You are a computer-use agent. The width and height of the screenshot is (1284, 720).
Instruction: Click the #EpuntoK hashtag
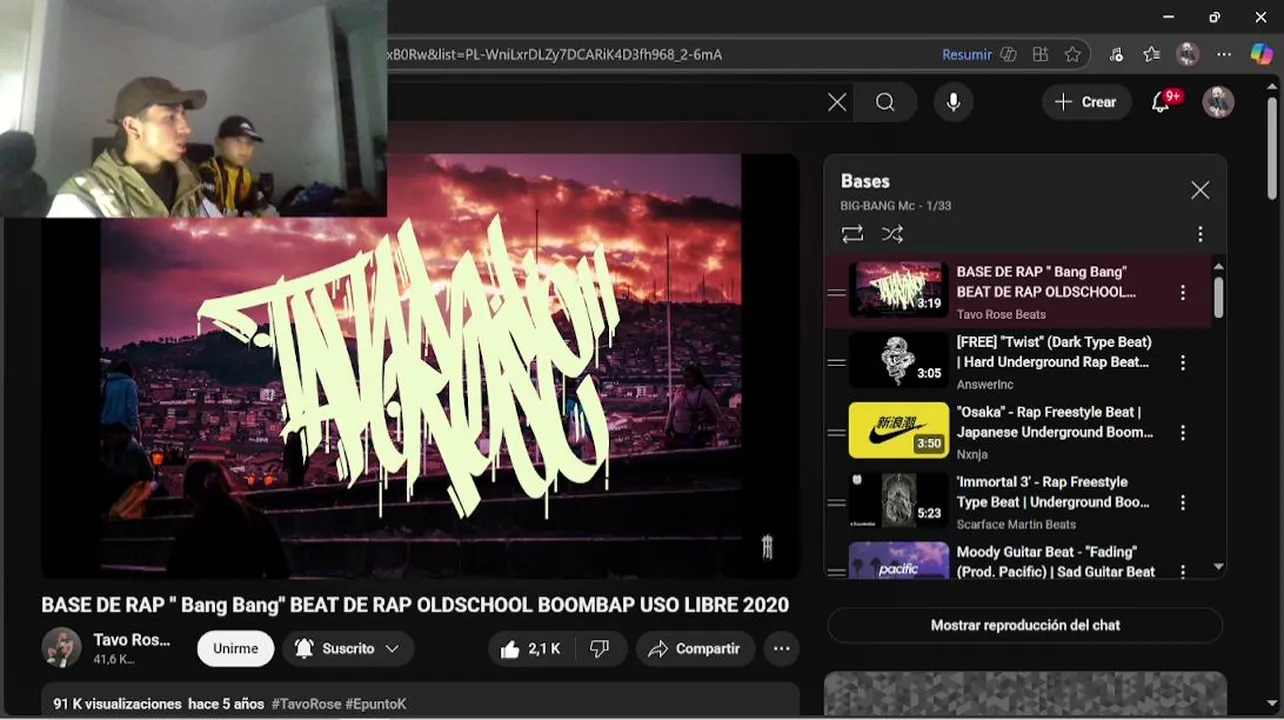click(376, 704)
